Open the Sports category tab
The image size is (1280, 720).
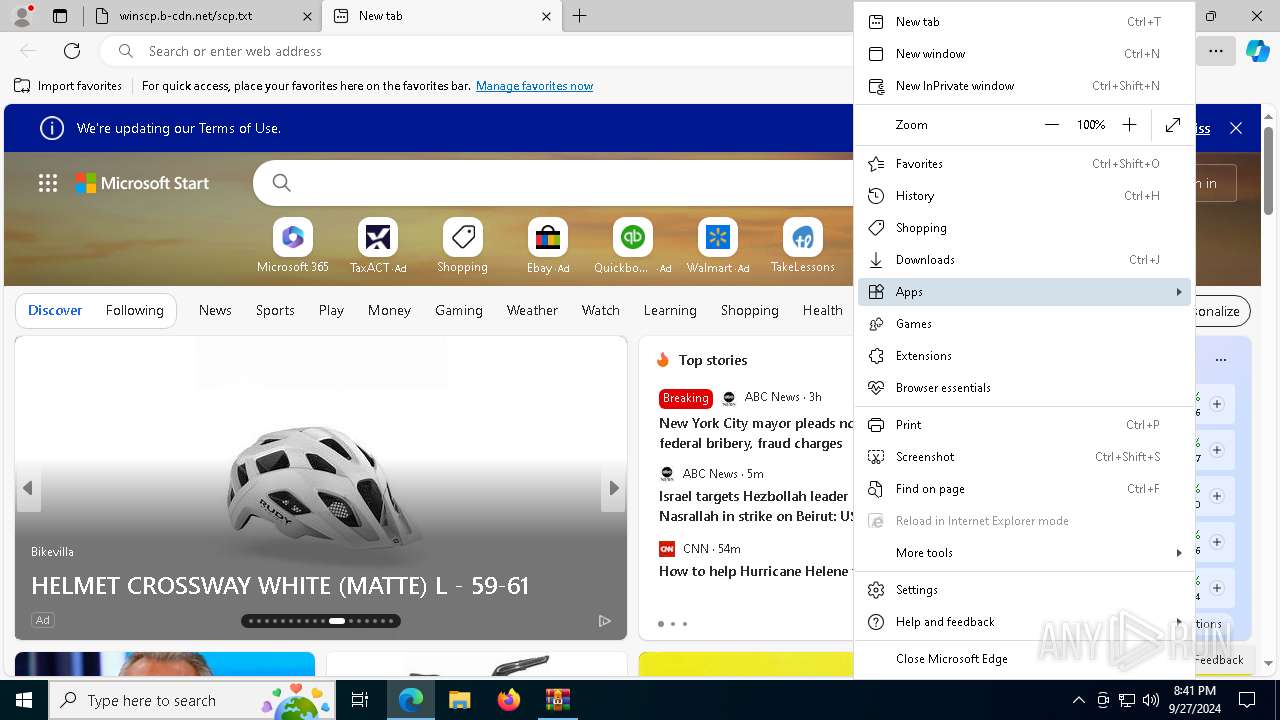[275, 310]
